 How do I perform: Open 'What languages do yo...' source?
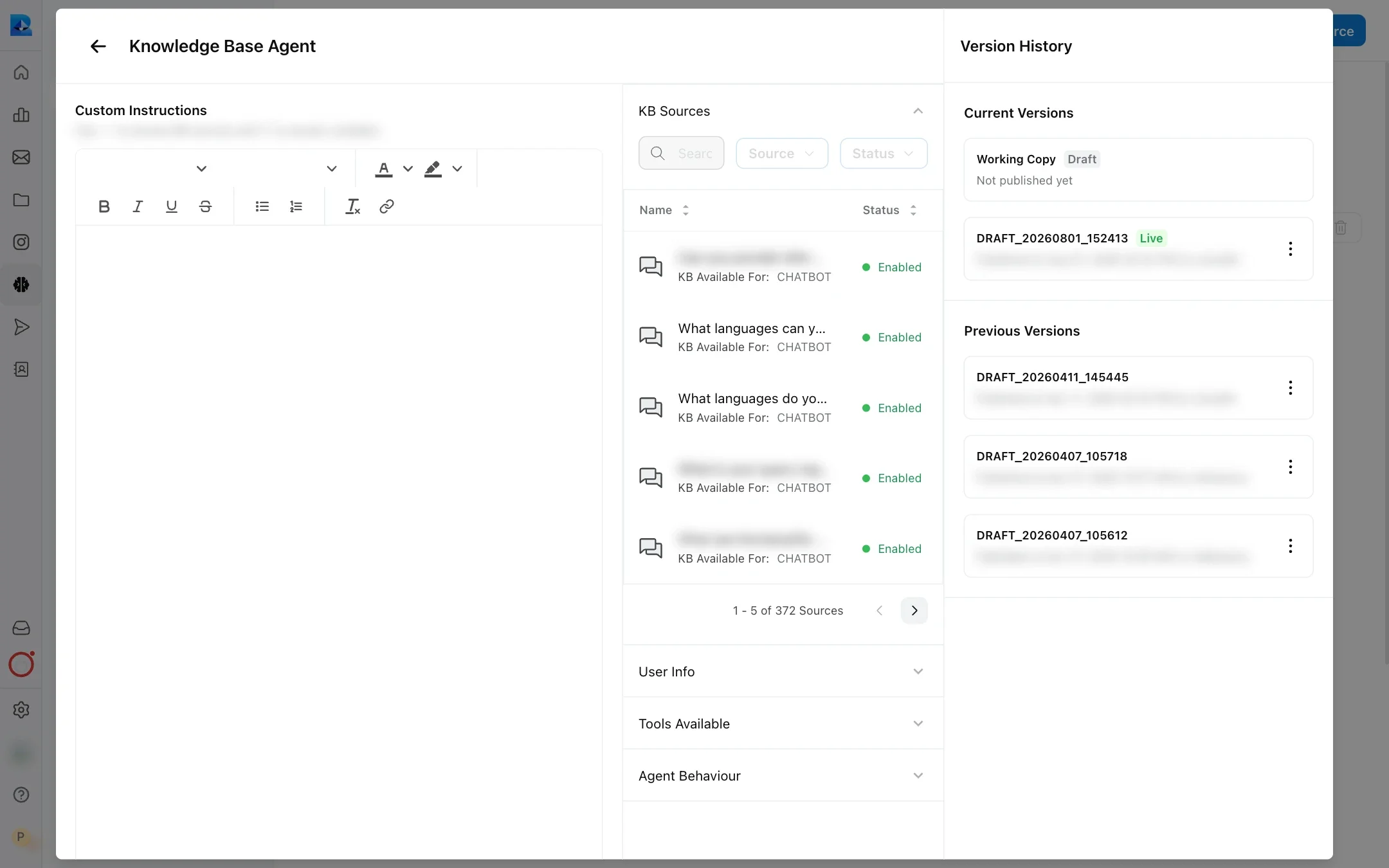point(752,399)
